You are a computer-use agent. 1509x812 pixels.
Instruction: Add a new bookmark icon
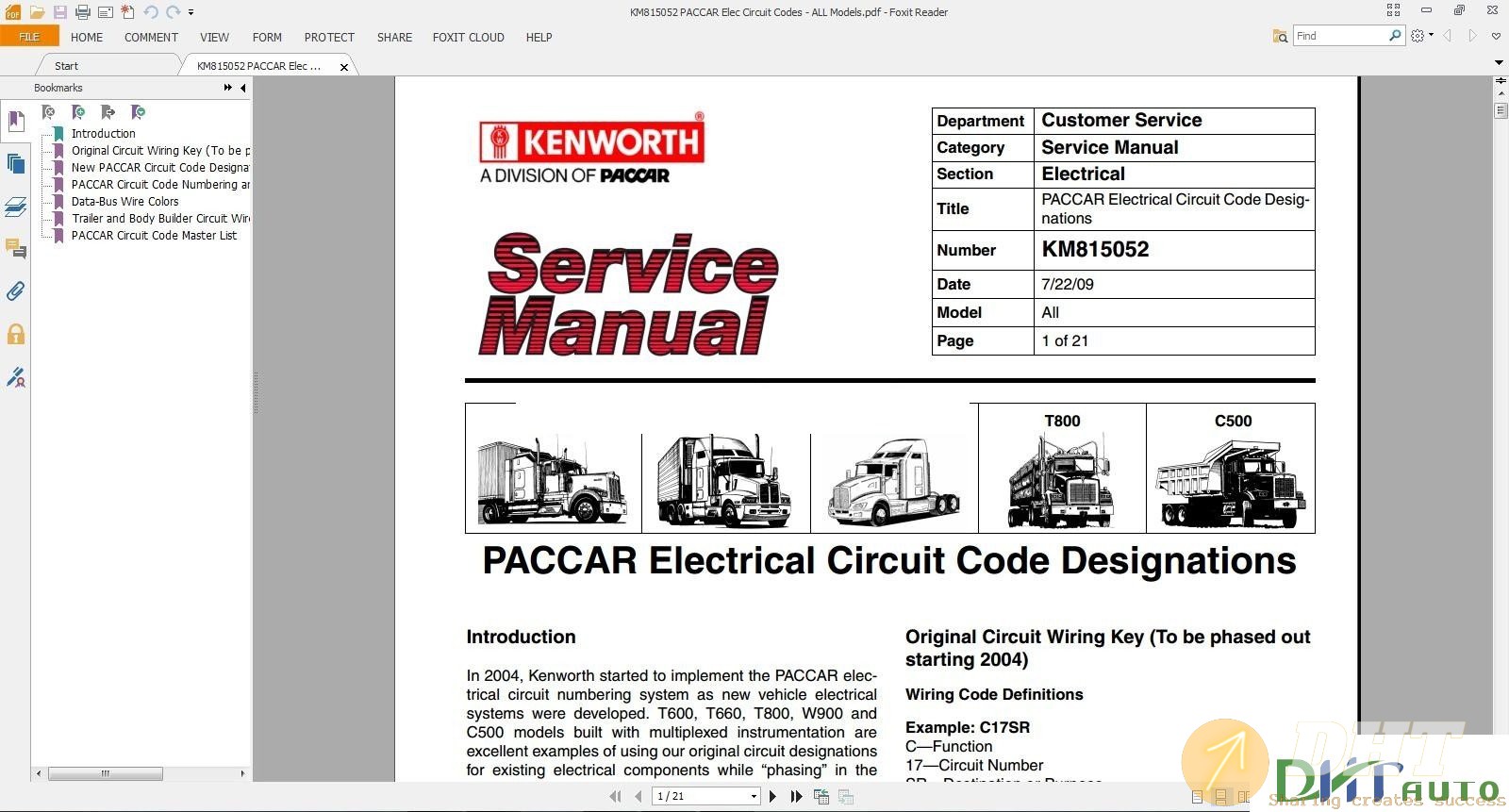coord(78,112)
